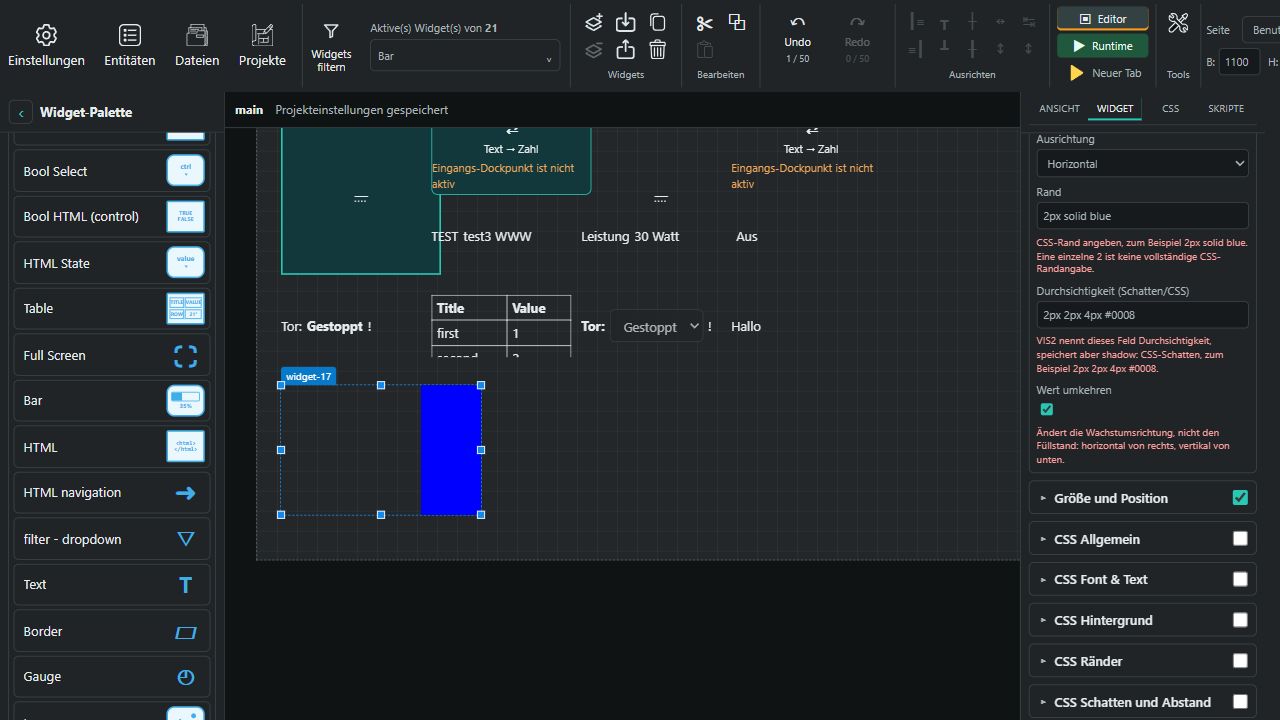1280x720 pixels.
Task: Delete widgets with the trash icon
Action: coord(658,49)
